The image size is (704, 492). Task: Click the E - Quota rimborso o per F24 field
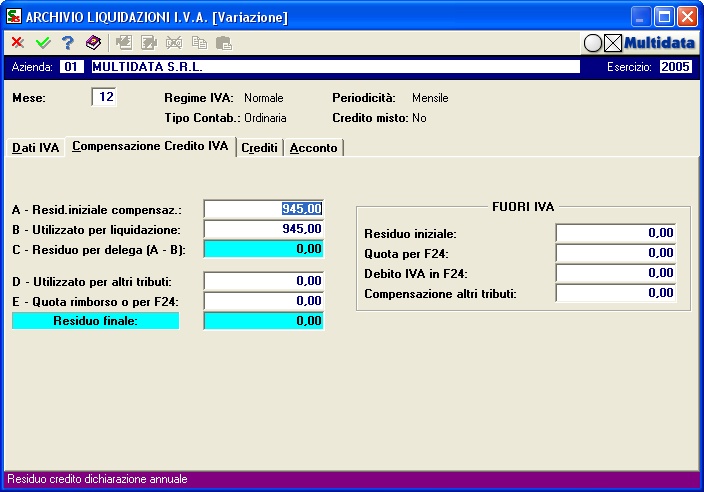pyautogui.click(x=264, y=301)
